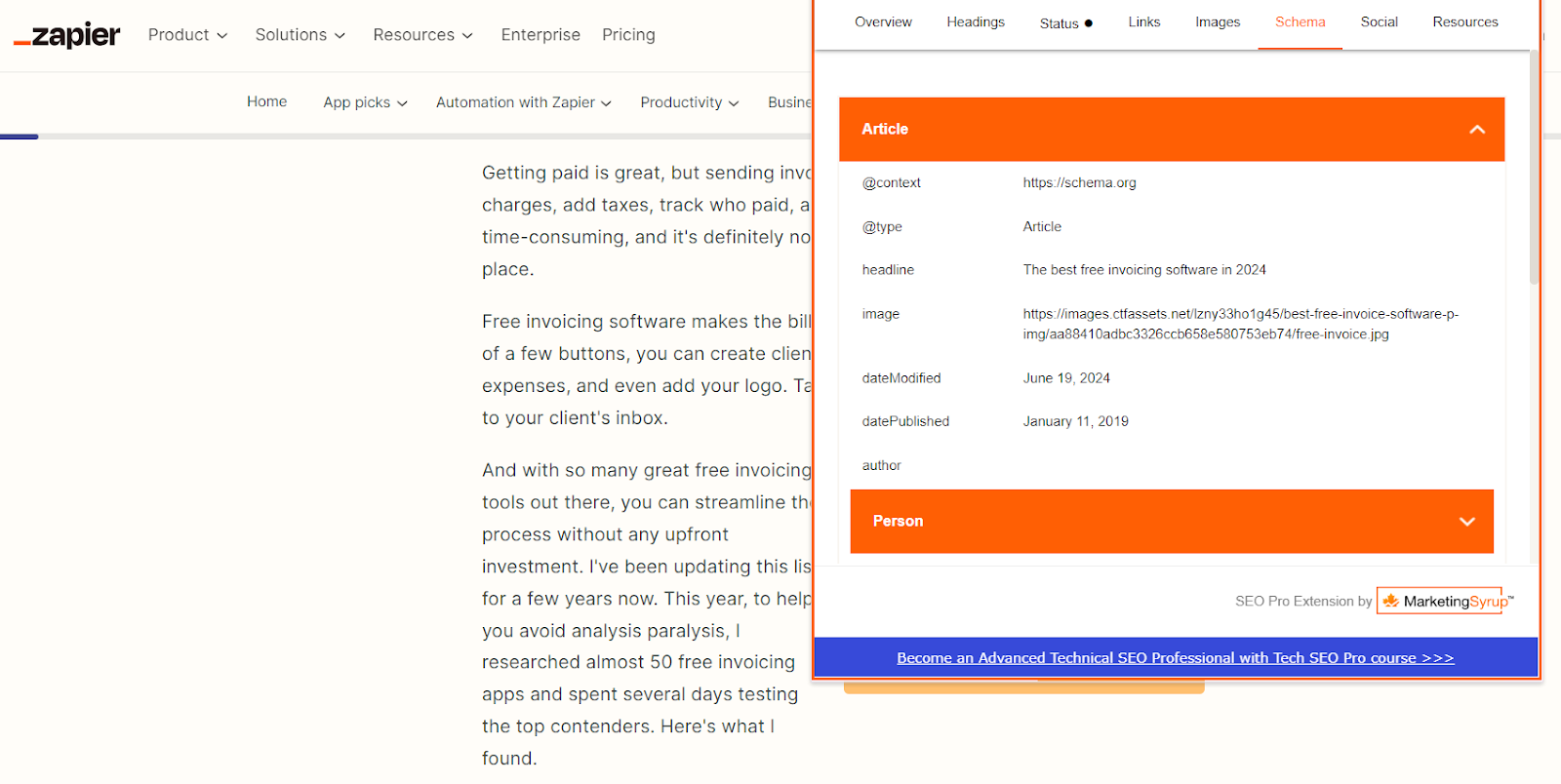1561x784 pixels.
Task: Open the Images tab
Action: [x=1218, y=22]
